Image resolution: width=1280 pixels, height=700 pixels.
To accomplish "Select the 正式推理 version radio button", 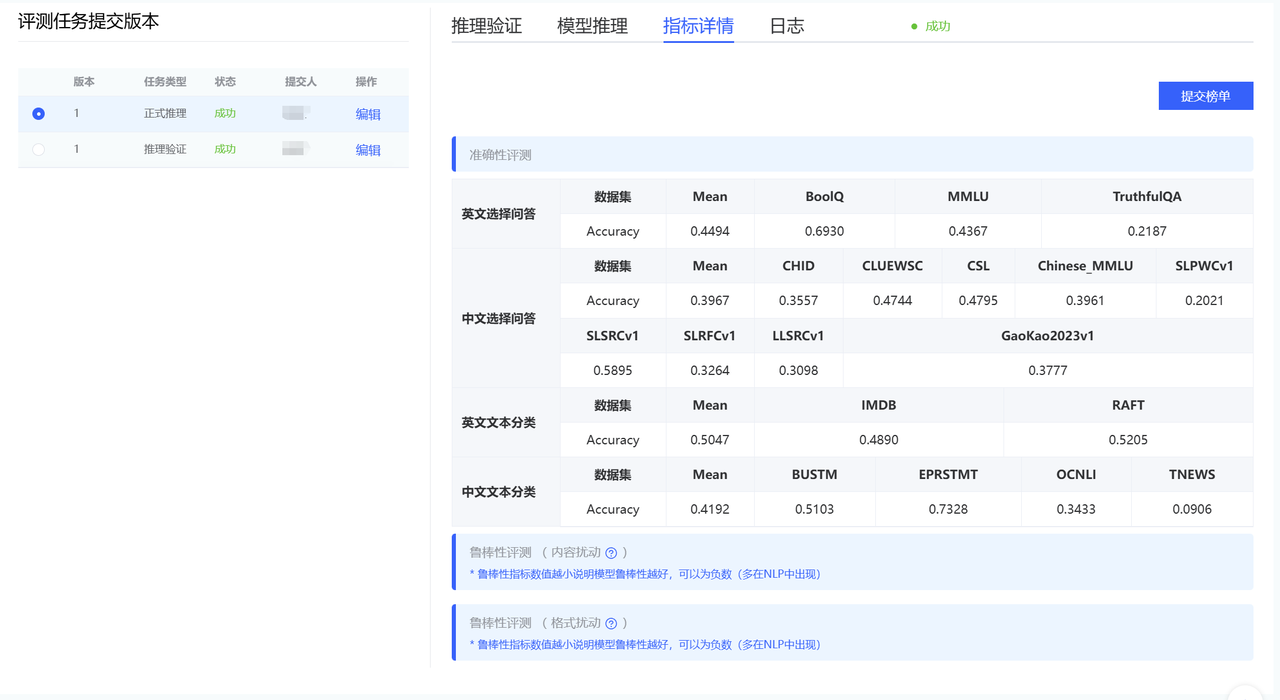I will (39, 114).
